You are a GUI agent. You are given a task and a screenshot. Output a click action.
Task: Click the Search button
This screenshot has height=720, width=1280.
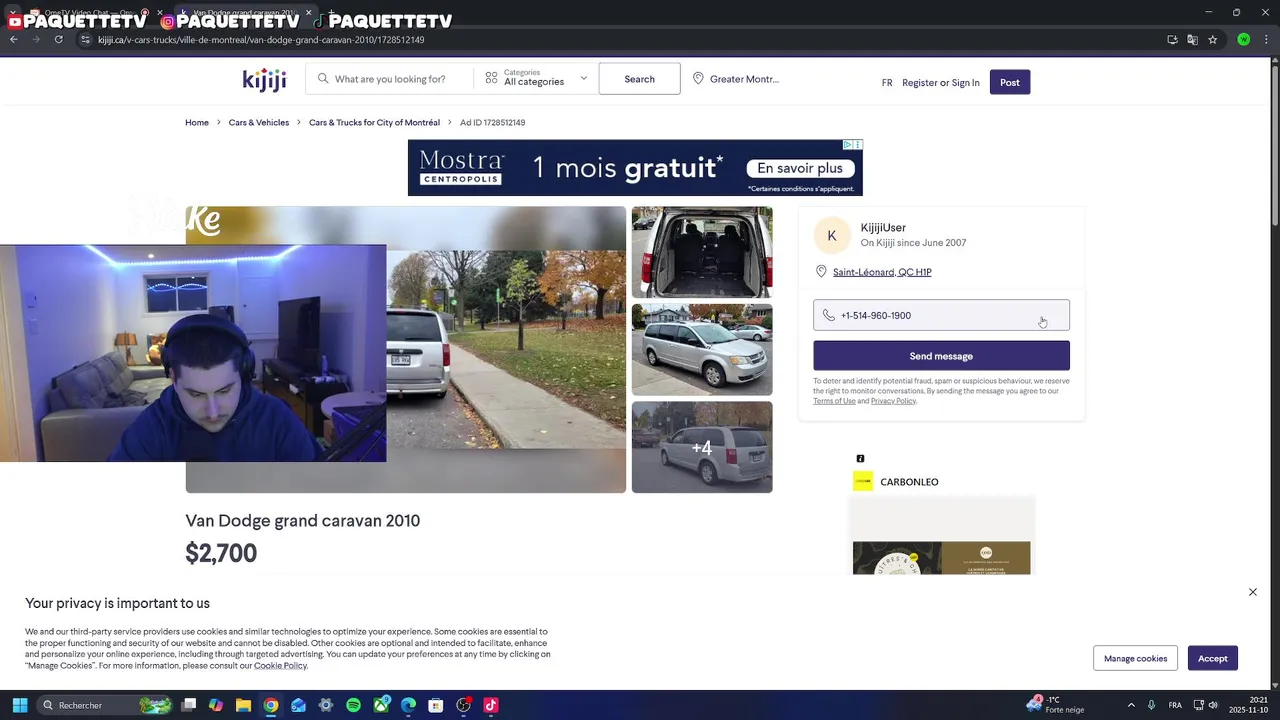(639, 79)
